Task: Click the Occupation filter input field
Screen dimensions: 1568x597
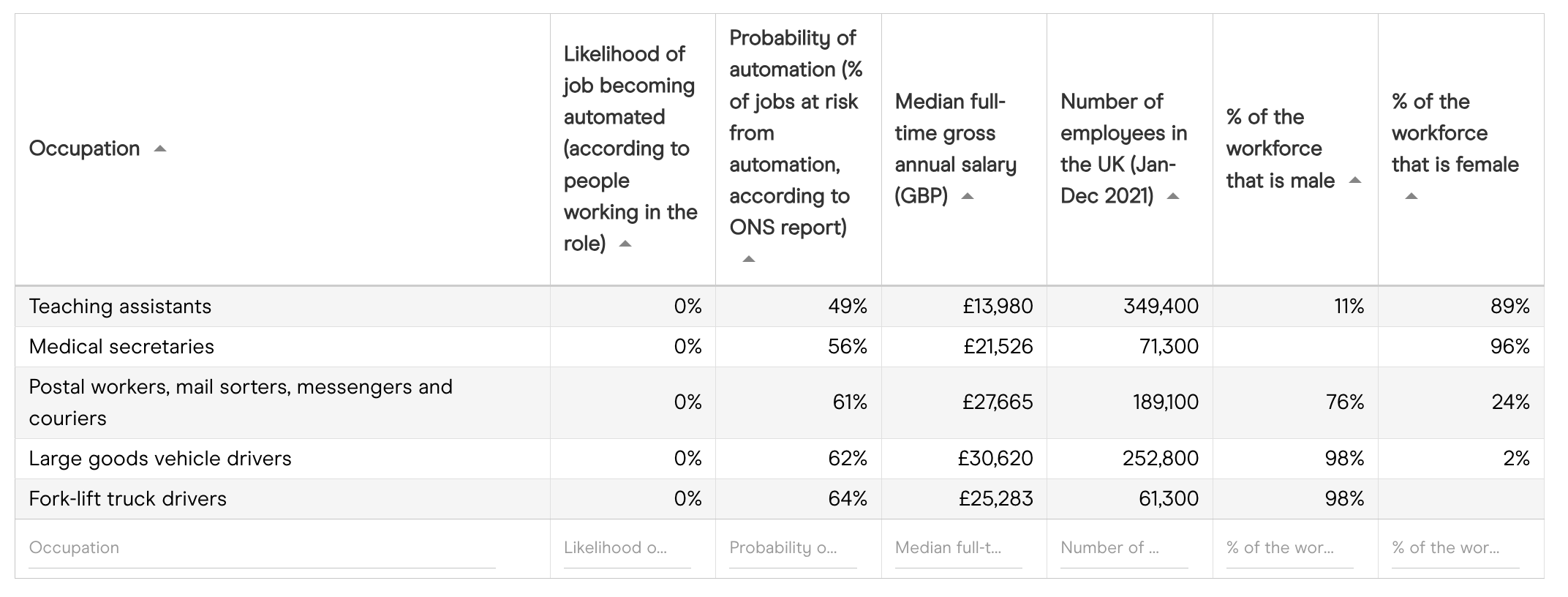Action: [x=262, y=548]
